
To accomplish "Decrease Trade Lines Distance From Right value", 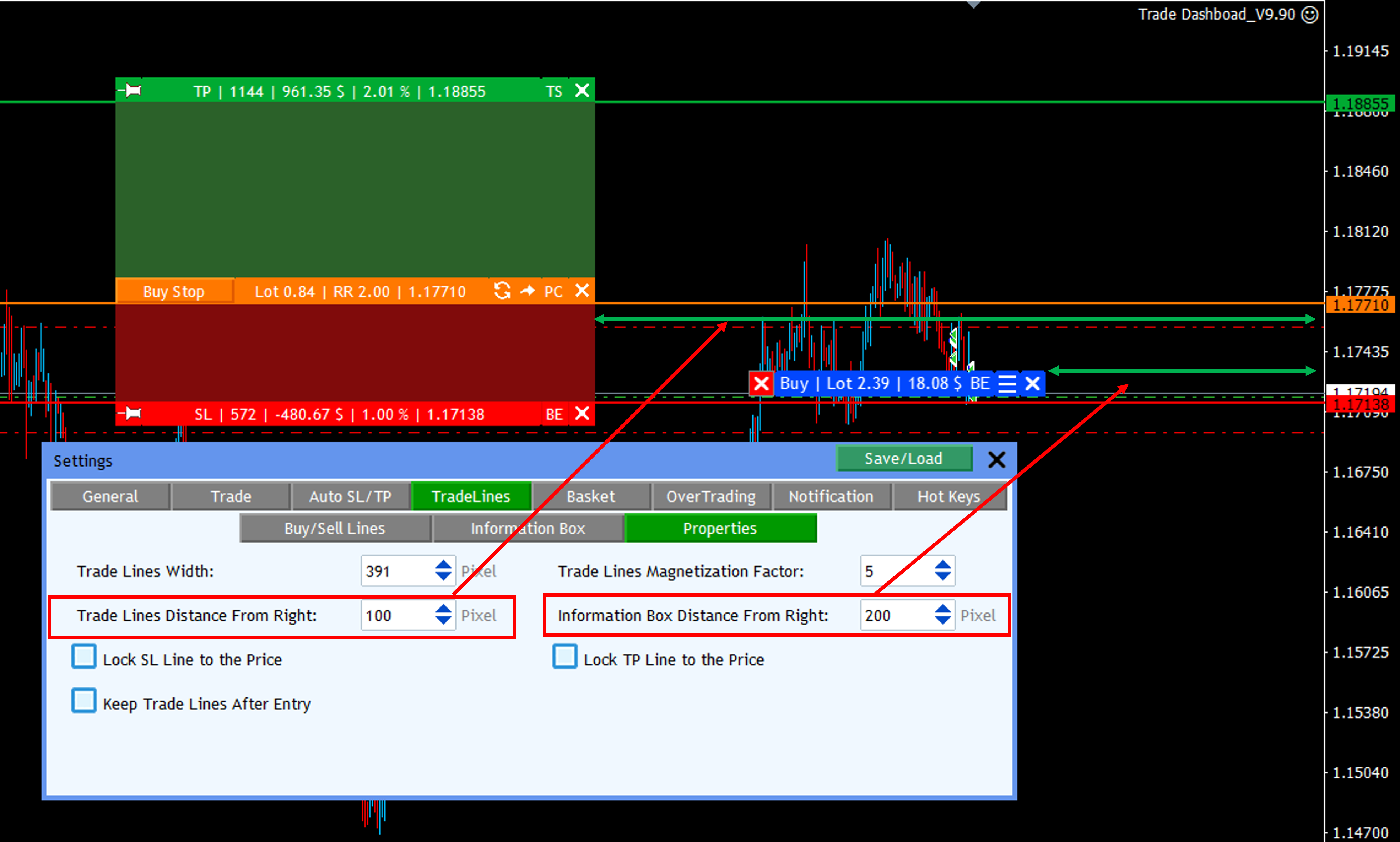I will tap(443, 621).
